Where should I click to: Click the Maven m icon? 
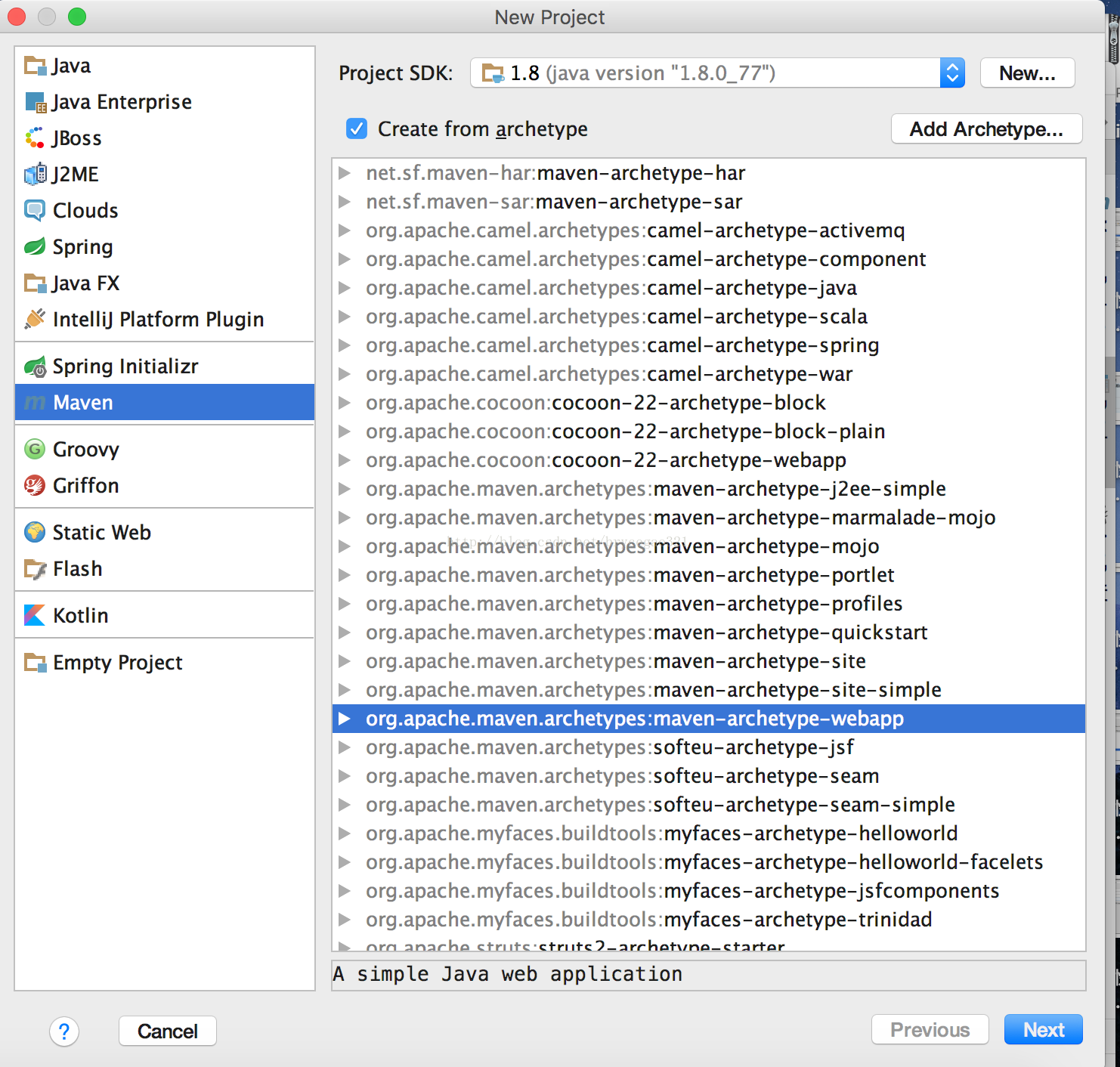tap(35, 403)
